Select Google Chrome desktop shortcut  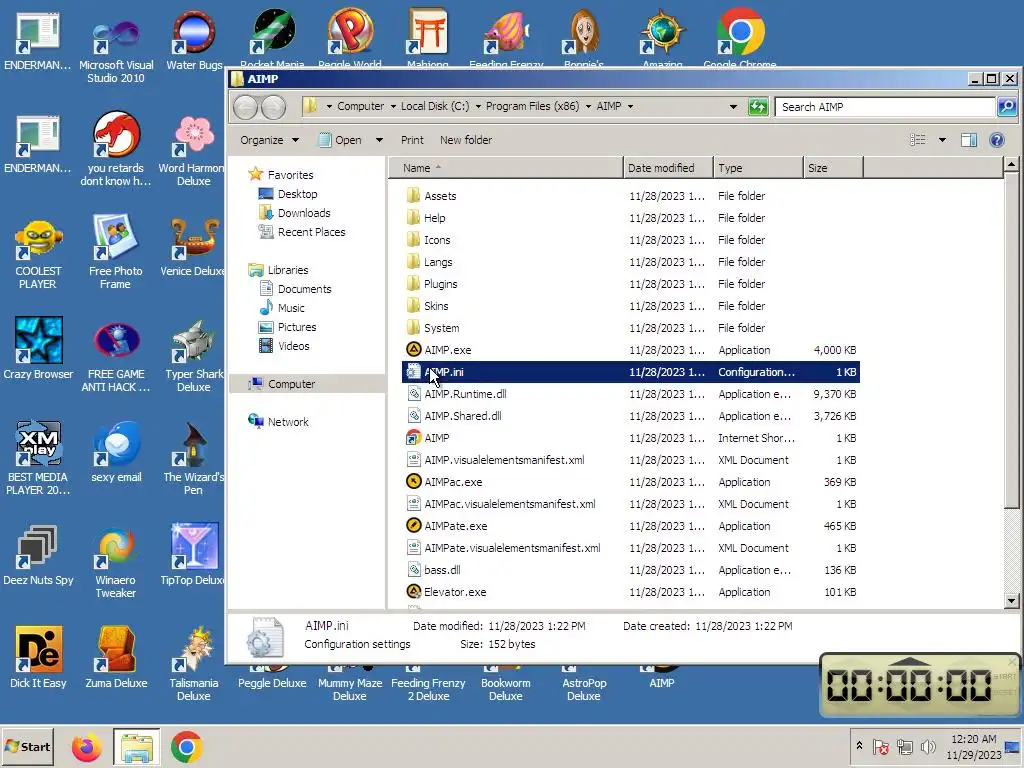coord(740,38)
